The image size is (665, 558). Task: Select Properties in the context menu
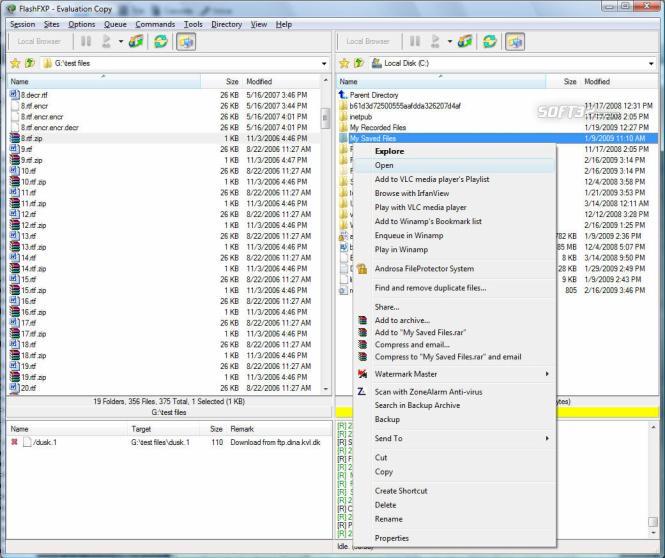(x=454, y=538)
